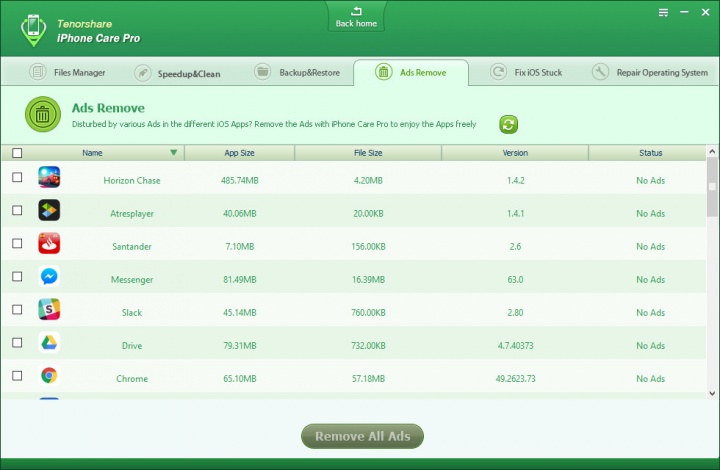Click the App Size column header
Viewport: 720px width, 470px height.
point(239,153)
